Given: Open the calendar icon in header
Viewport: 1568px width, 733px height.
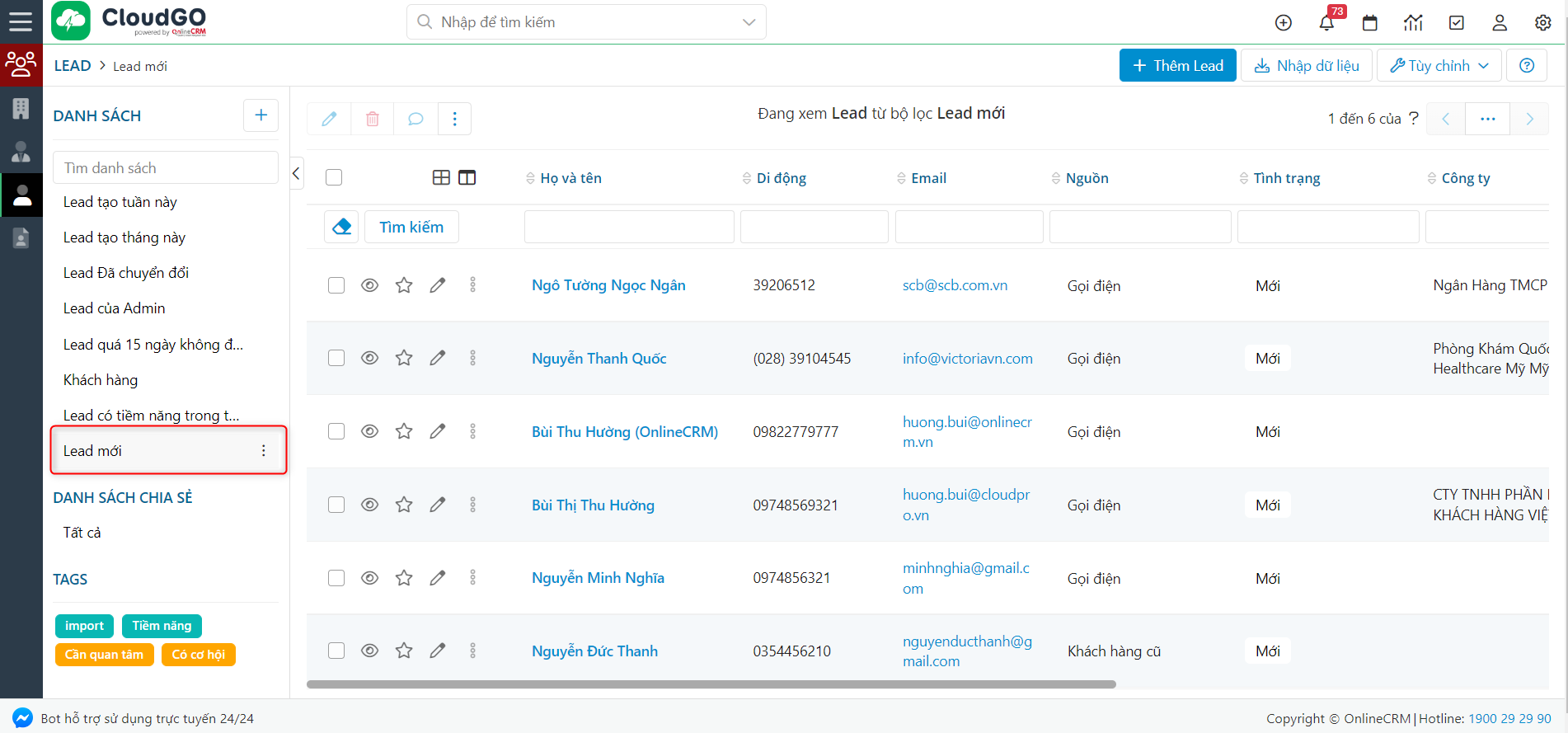Looking at the screenshot, I should [1370, 23].
